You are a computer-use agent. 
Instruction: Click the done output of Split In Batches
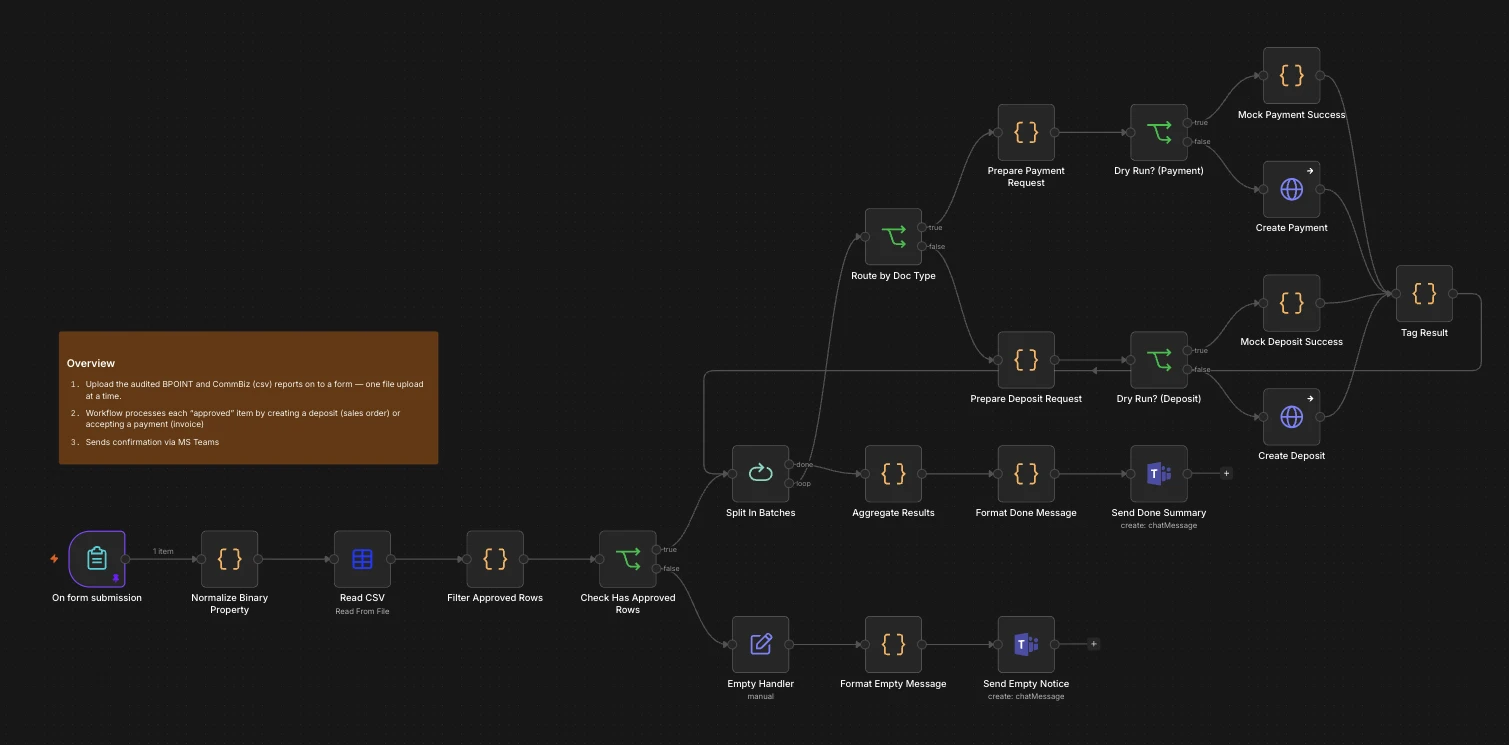click(789, 464)
